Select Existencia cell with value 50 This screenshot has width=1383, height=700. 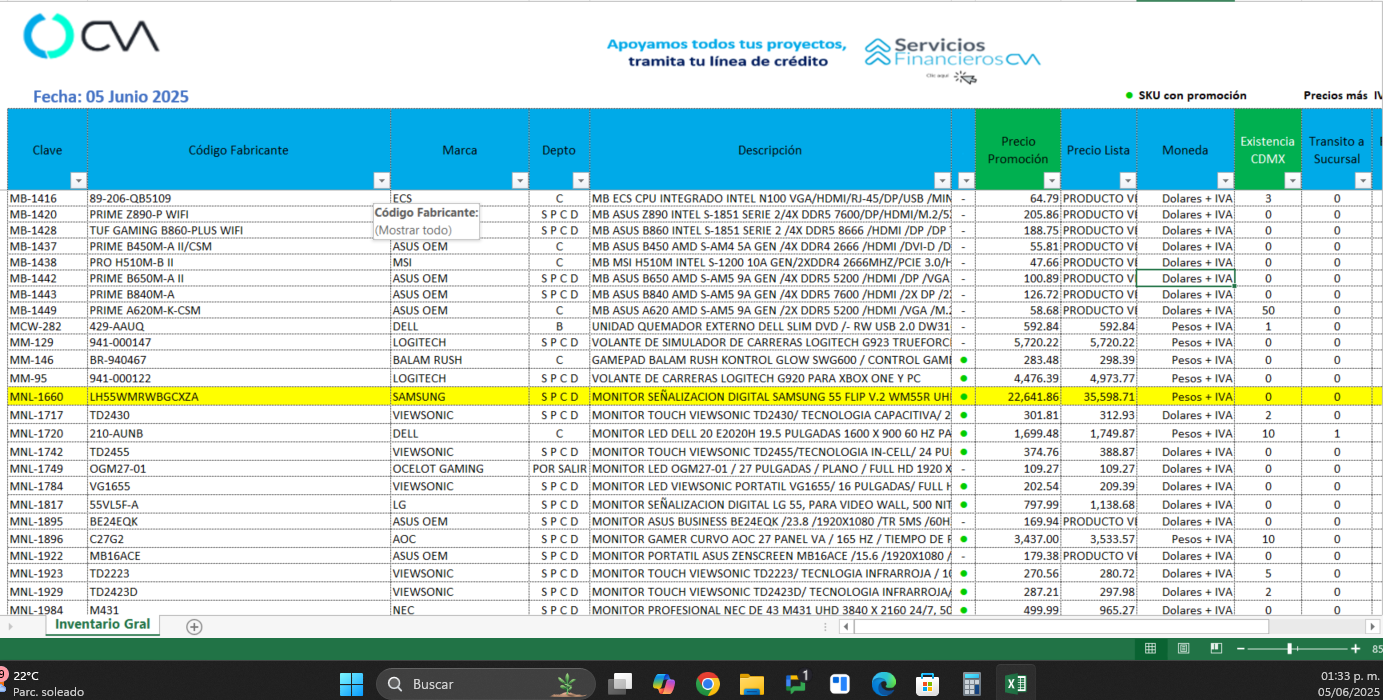[x=1268, y=310]
